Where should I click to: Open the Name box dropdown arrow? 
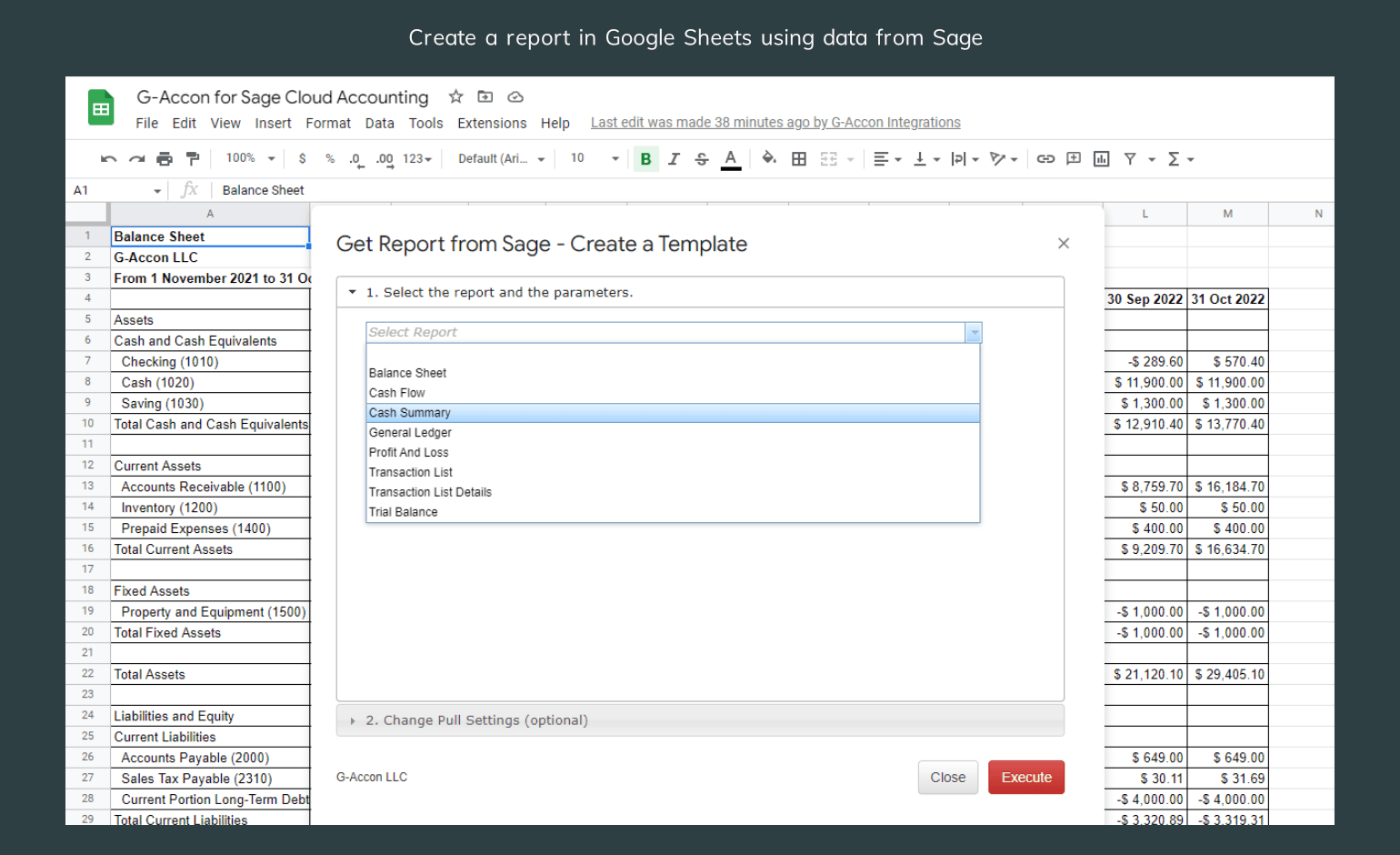pos(157,191)
